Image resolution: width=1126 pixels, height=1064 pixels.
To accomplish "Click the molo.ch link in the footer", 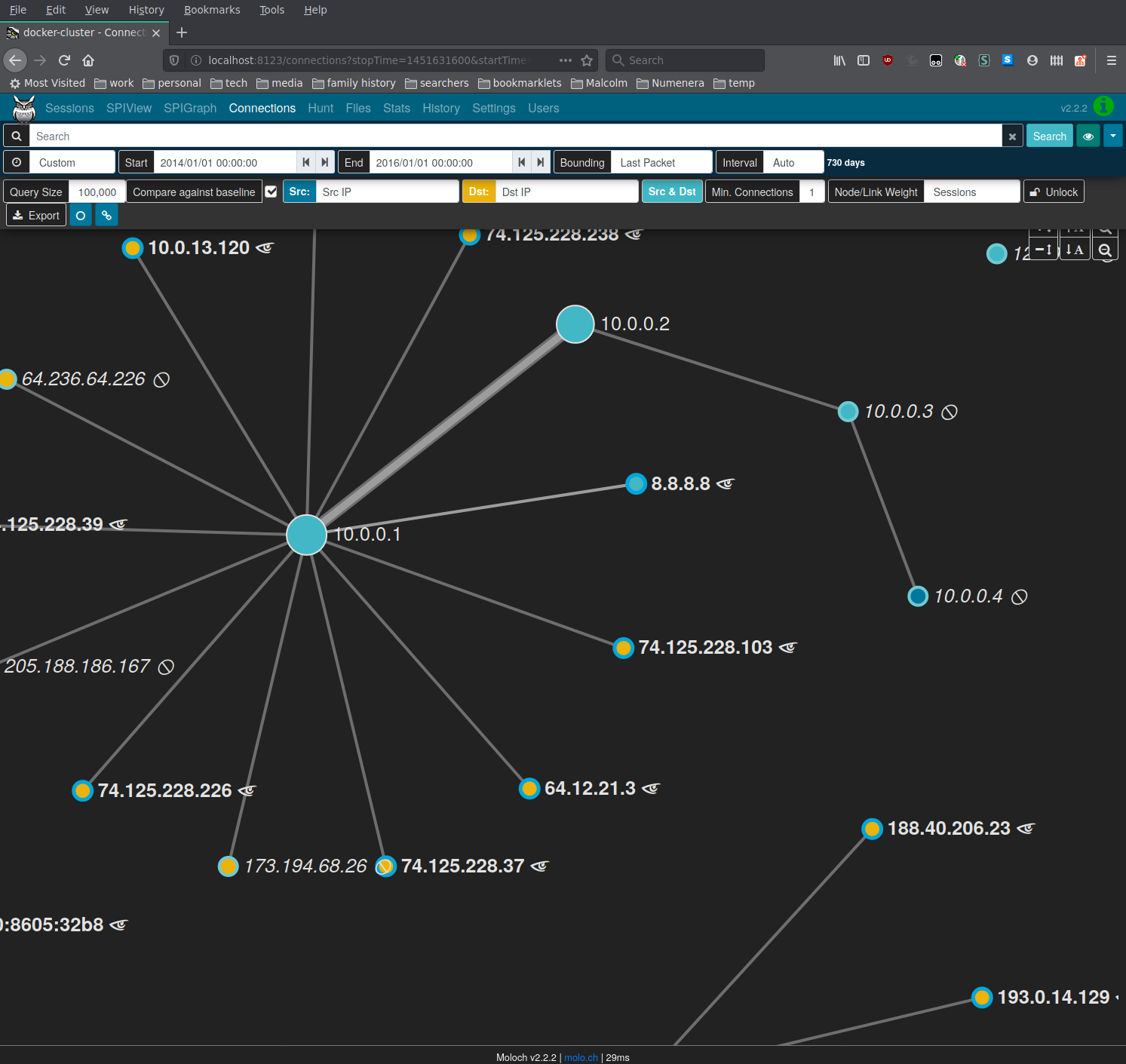I will coord(580,1057).
